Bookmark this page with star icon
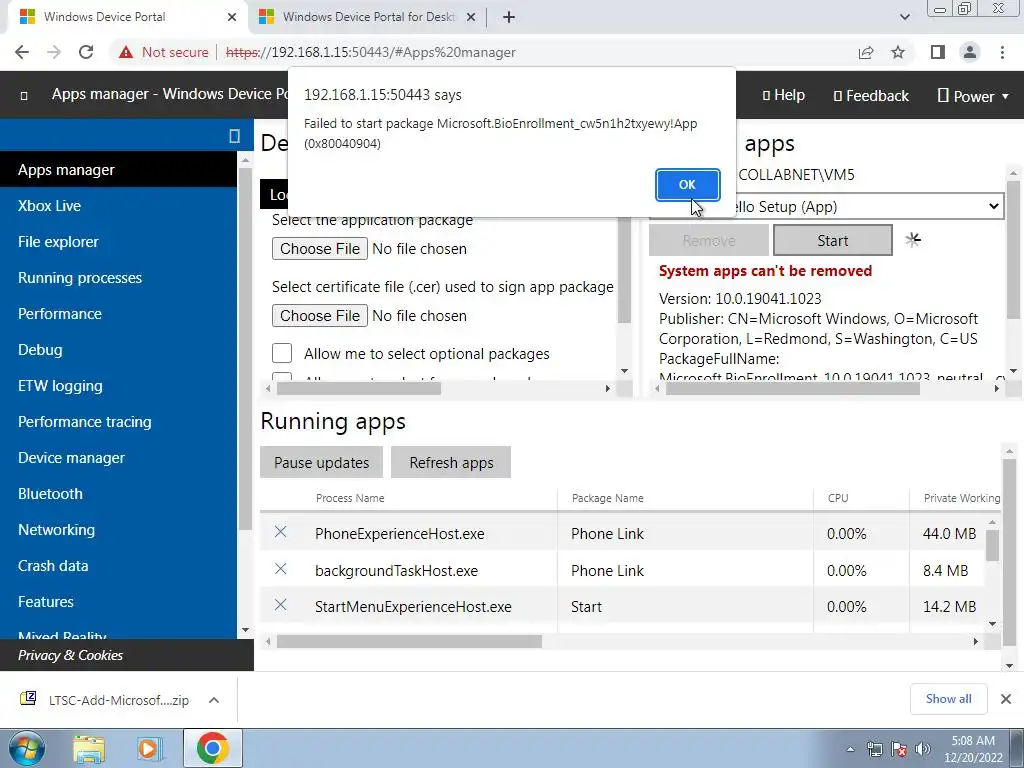This screenshot has width=1024, height=768. (898, 52)
